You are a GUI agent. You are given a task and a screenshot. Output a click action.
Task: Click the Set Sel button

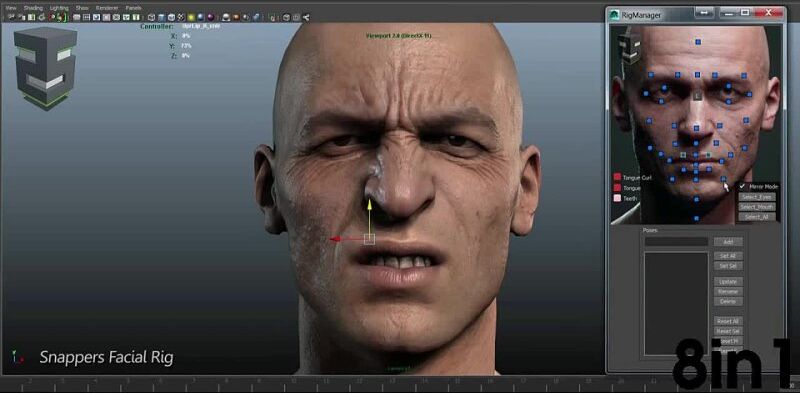[728, 266]
